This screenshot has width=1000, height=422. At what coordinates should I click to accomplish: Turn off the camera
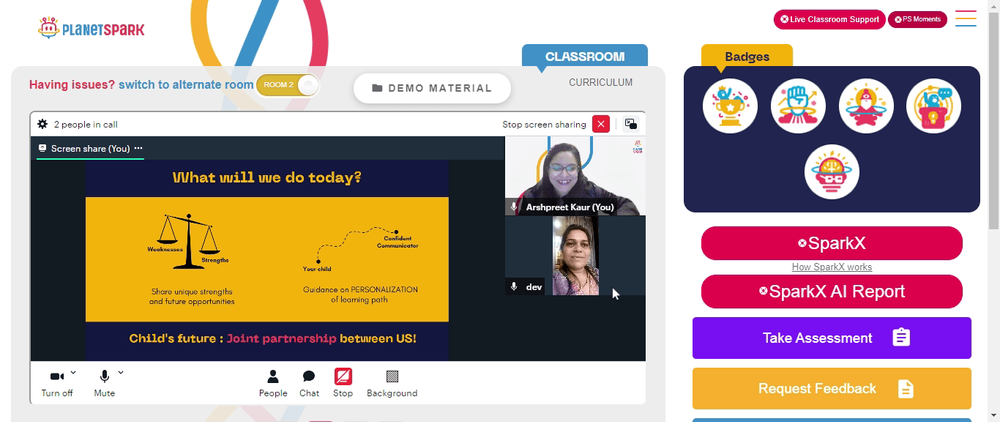57,383
